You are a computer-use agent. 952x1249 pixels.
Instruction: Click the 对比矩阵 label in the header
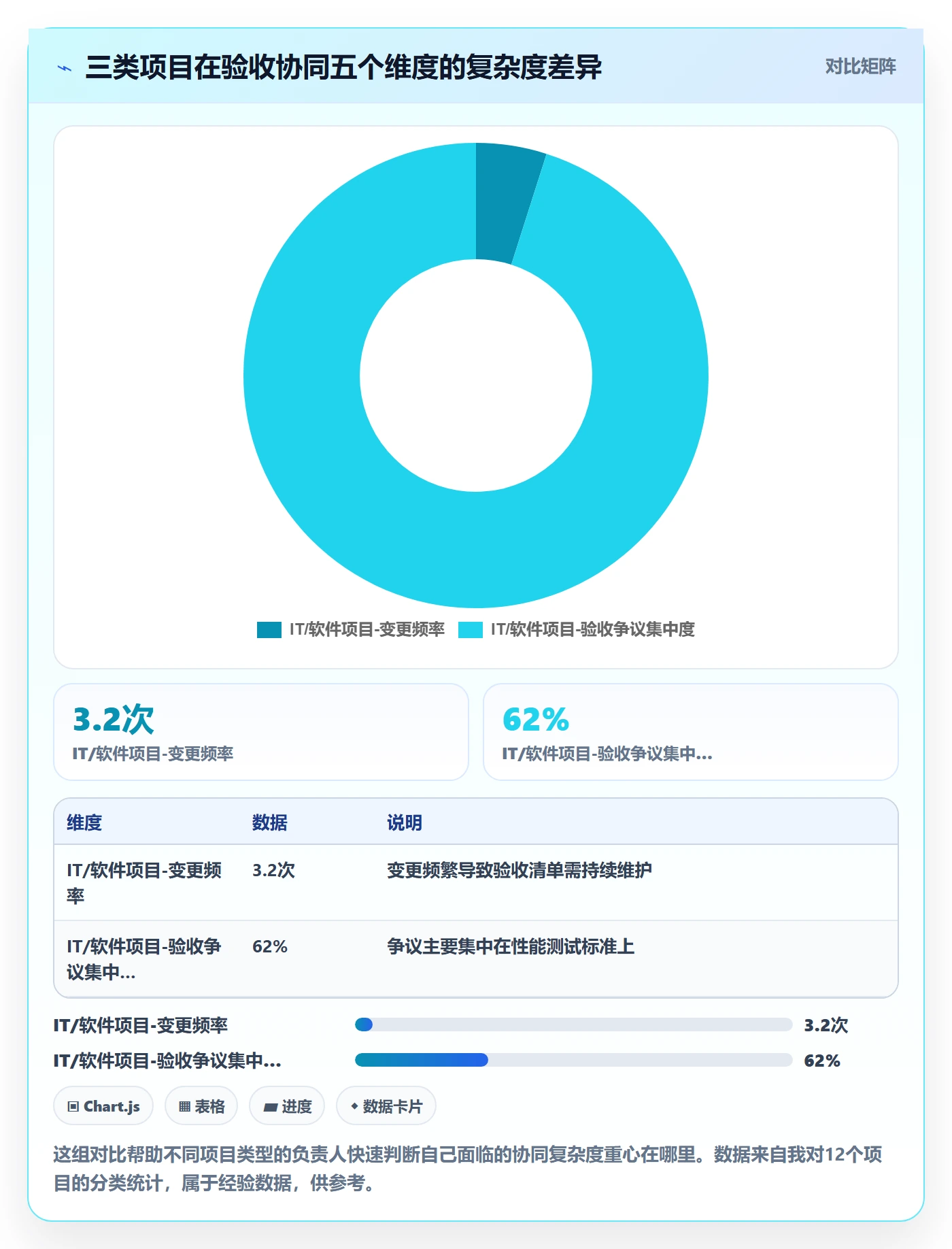pyautogui.click(x=860, y=67)
